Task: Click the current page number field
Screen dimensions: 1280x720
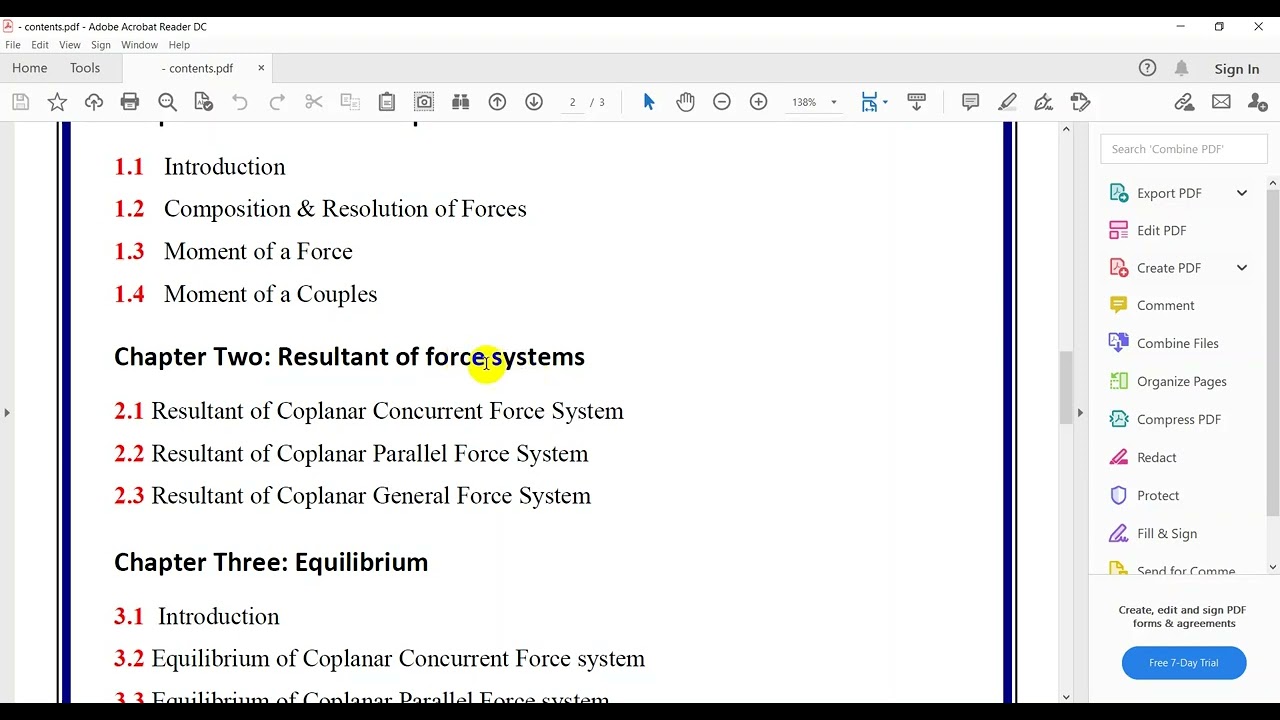Action: coord(572,102)
